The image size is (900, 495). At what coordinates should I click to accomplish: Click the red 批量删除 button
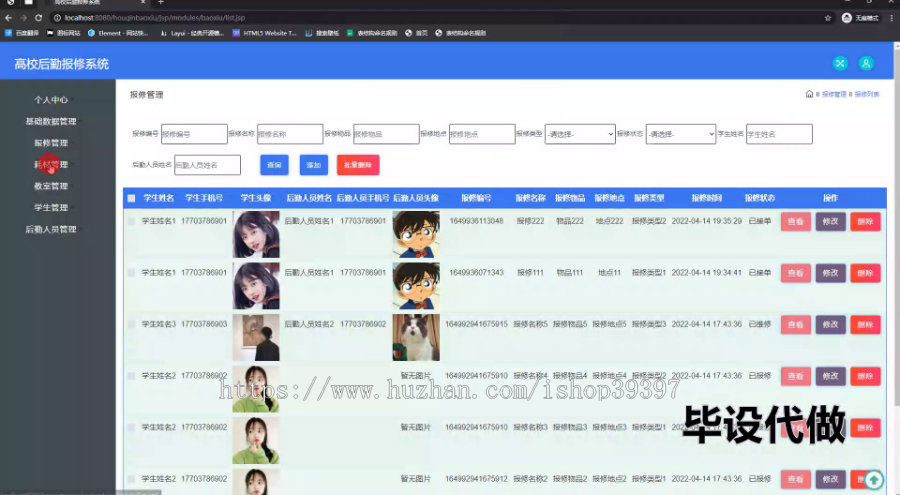pos(358,165)
